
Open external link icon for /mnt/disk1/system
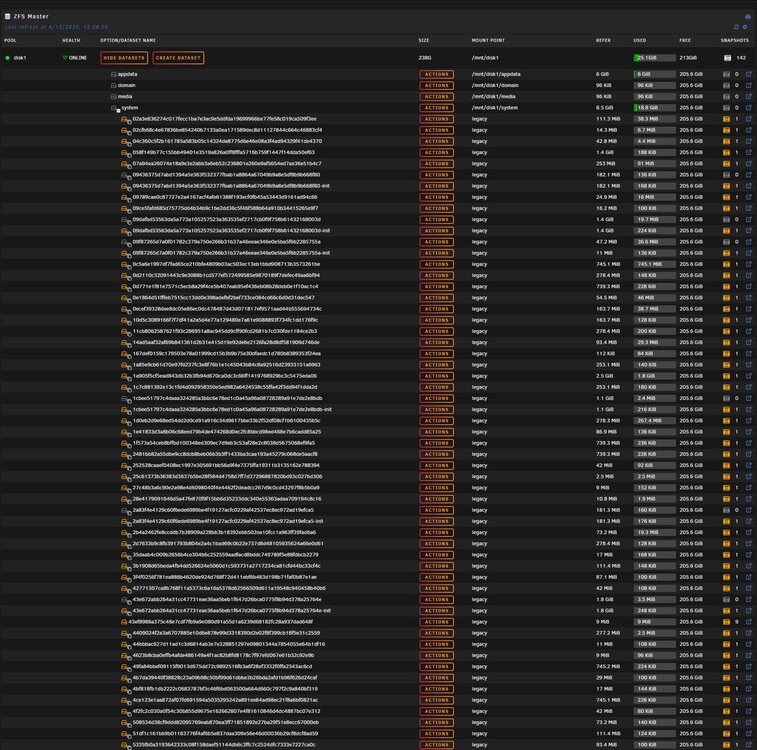pyautogui.click(x=748, y=108)
